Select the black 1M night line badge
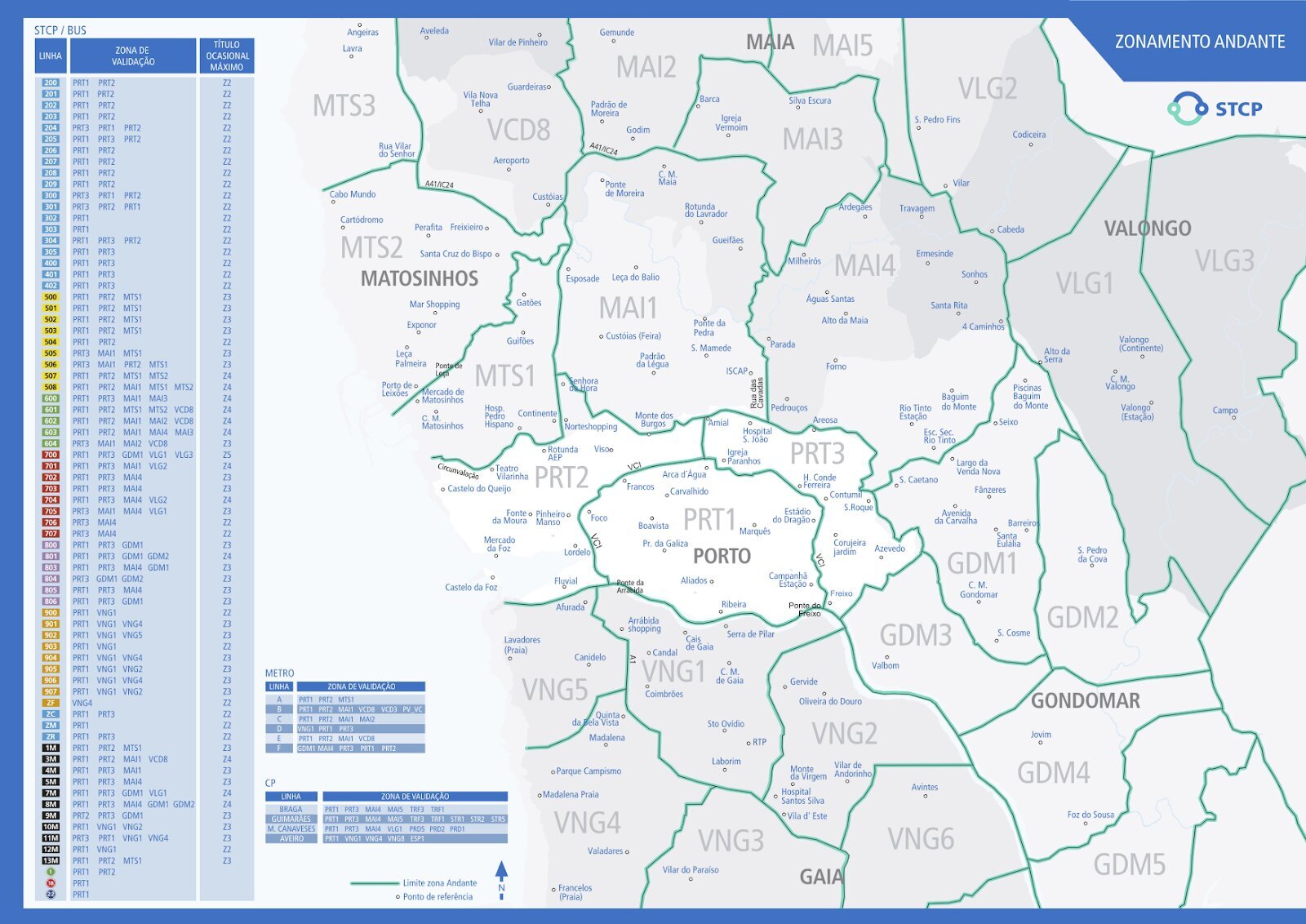Screen dimensions: 1306x924 point(51,748)
